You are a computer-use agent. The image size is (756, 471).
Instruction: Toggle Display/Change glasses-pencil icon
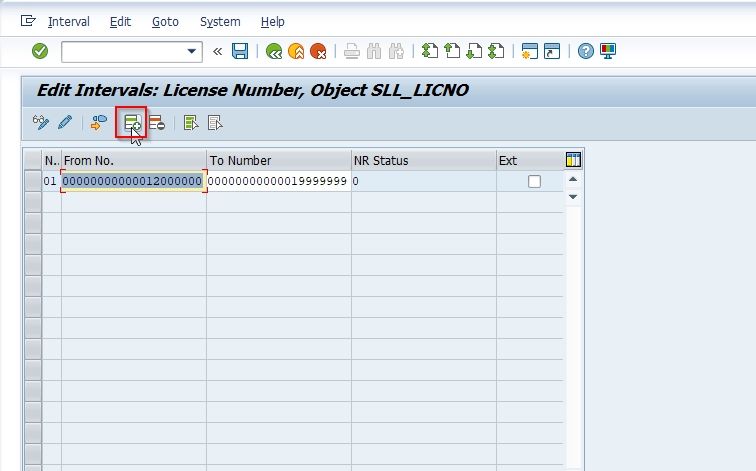point(40,122)
